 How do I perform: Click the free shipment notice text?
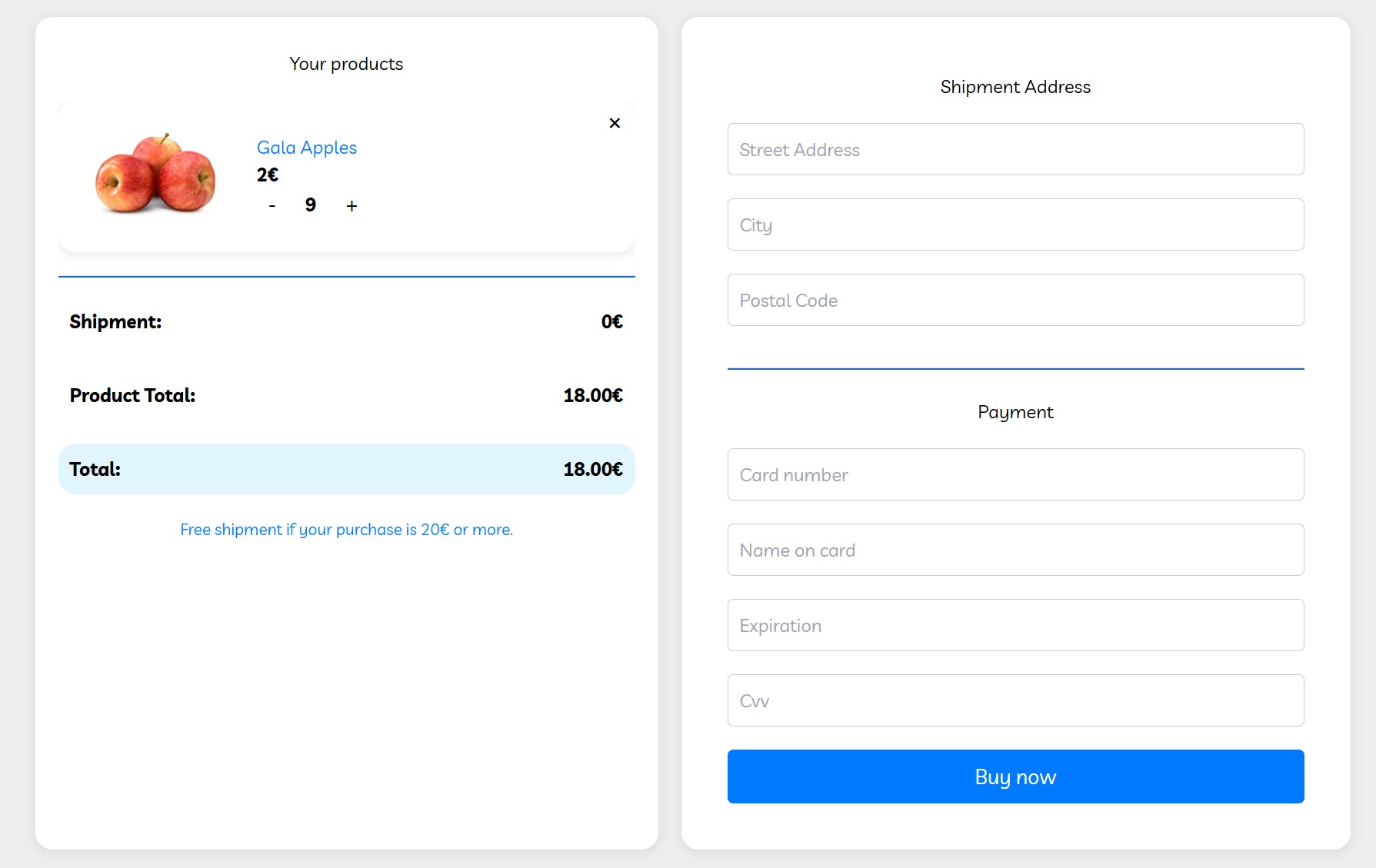point(346,530)
